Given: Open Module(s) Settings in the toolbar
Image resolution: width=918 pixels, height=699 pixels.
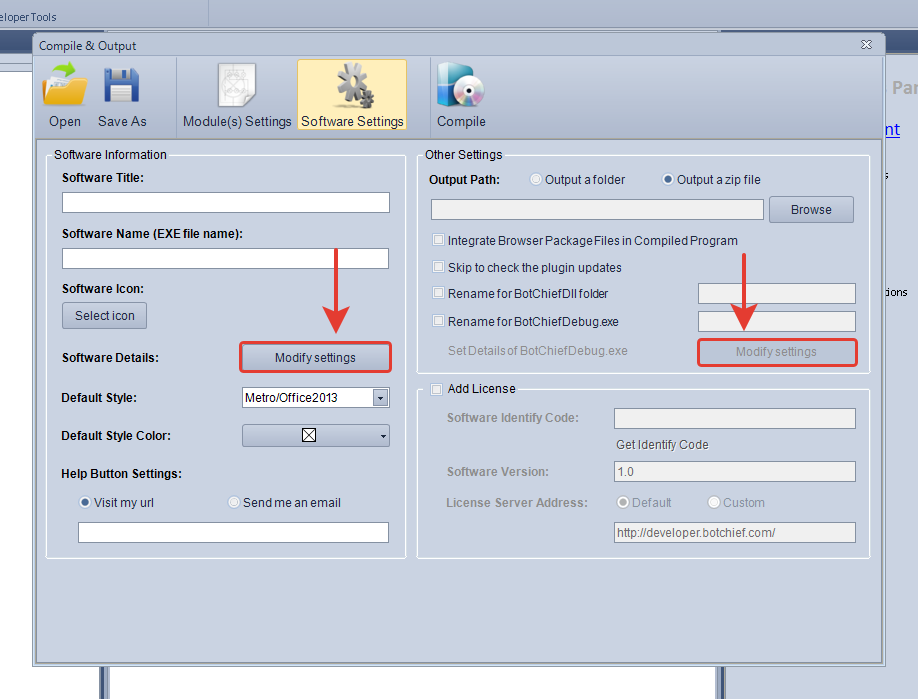Looking at the screenshot, I should pyautogui.click(x=237, y=87).
